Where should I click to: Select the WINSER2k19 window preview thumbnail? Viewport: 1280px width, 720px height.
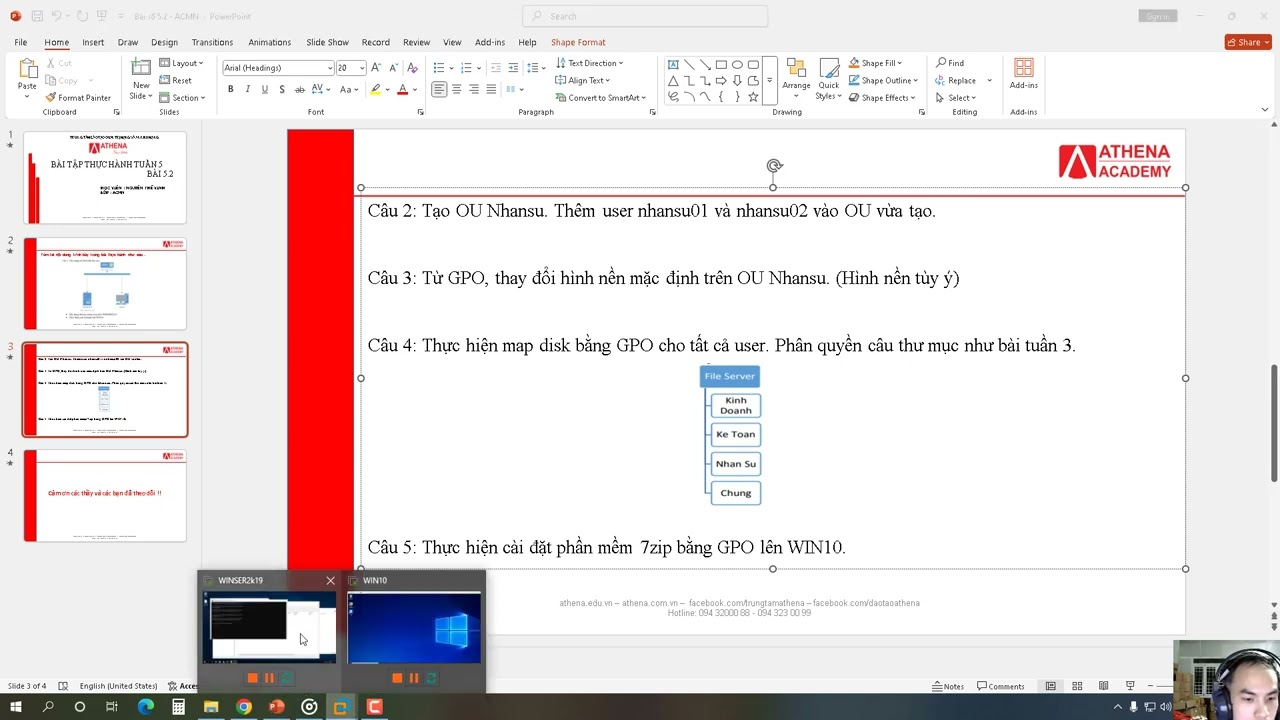pos(269,627)
